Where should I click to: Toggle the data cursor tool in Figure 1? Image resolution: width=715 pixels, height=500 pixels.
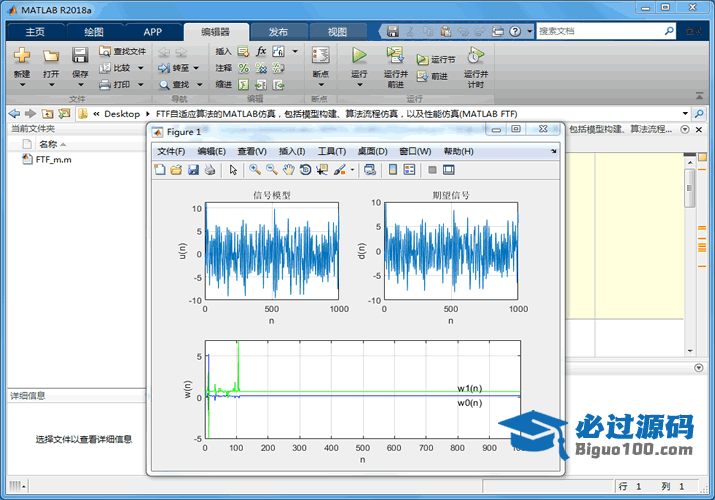[x=322, y=170]
